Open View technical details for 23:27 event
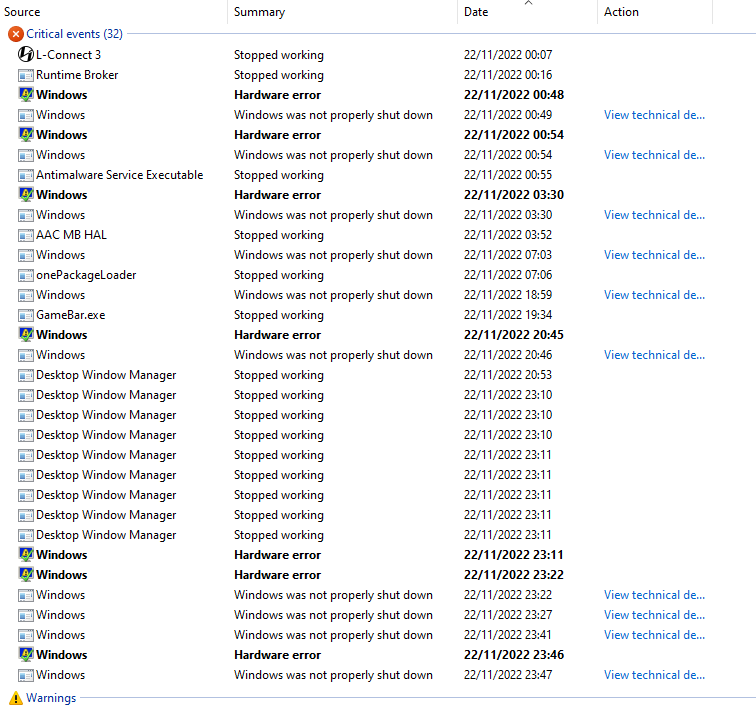This screenshot has height=711, width=756. 654,615
